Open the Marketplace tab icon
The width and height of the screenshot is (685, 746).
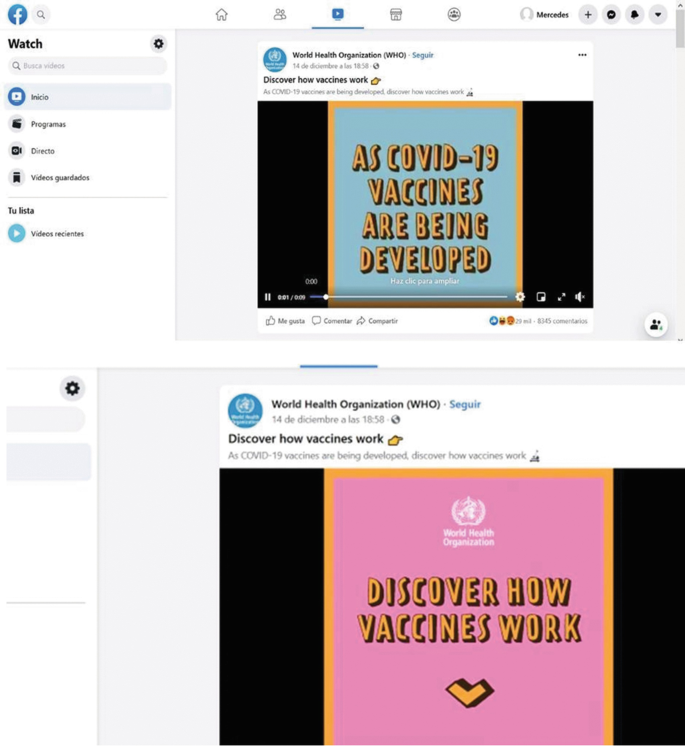coord(396,15)
